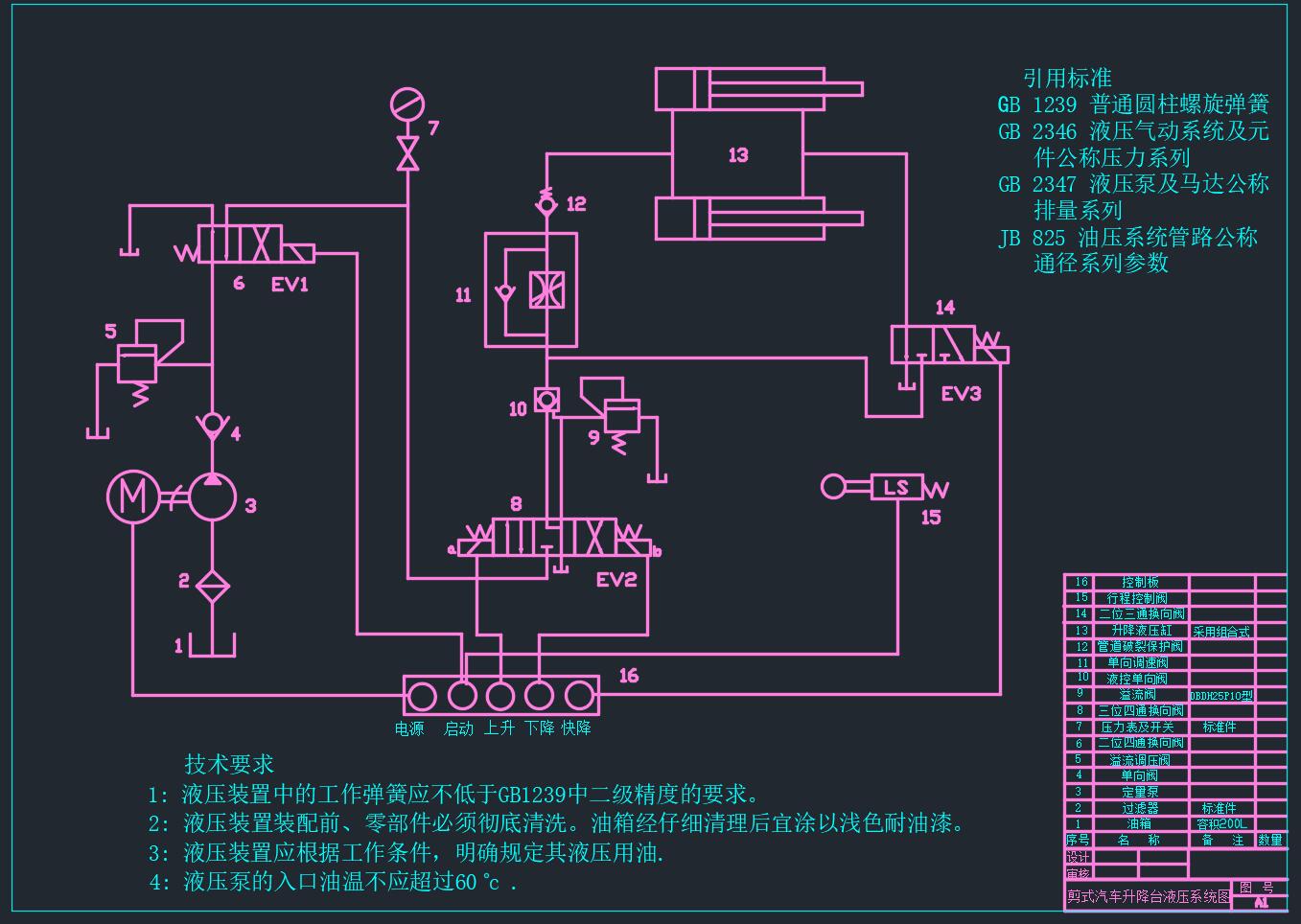This screenshot has width=1301, height=924.
Task: Click the 电源 indicator circle on the control panel
Action: pos(422,696)
